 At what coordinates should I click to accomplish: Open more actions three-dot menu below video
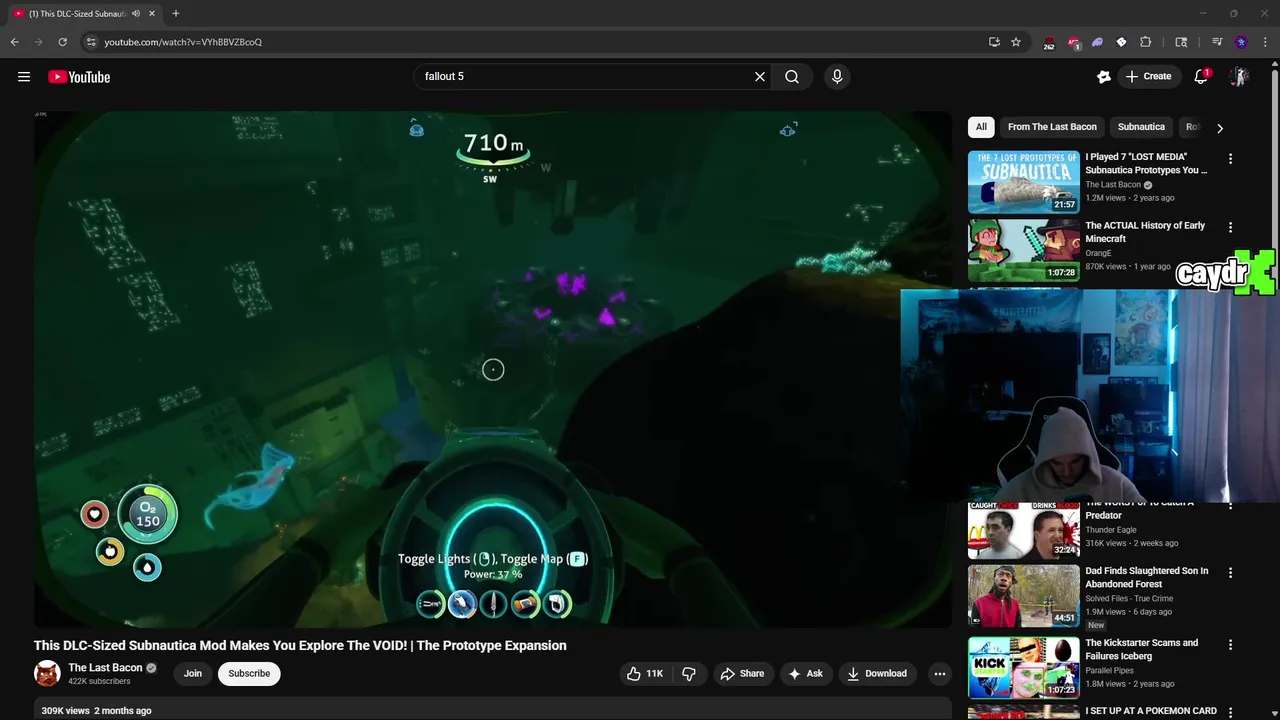(939, 674)
